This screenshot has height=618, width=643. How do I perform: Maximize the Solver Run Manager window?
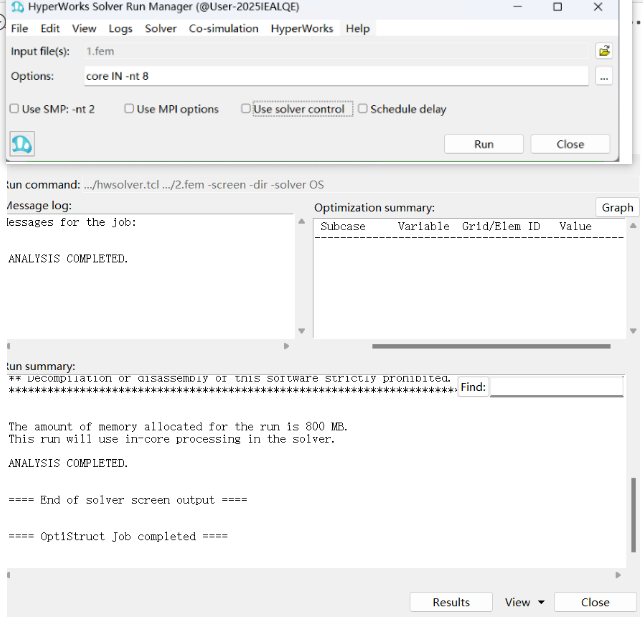point(557,7)
